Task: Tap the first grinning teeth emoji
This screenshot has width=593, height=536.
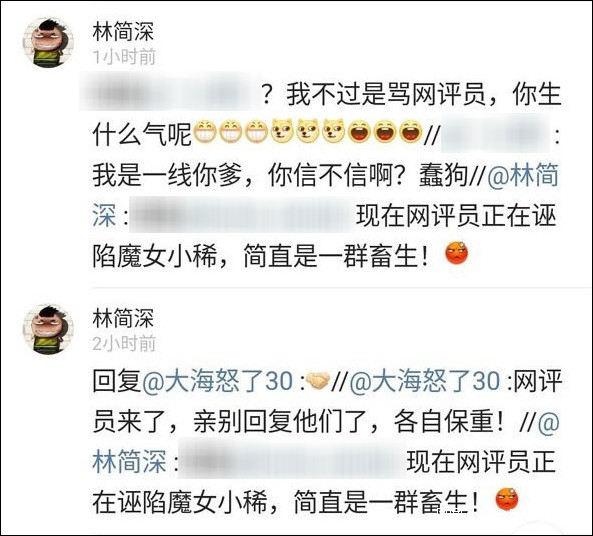Action: point(205,131)
